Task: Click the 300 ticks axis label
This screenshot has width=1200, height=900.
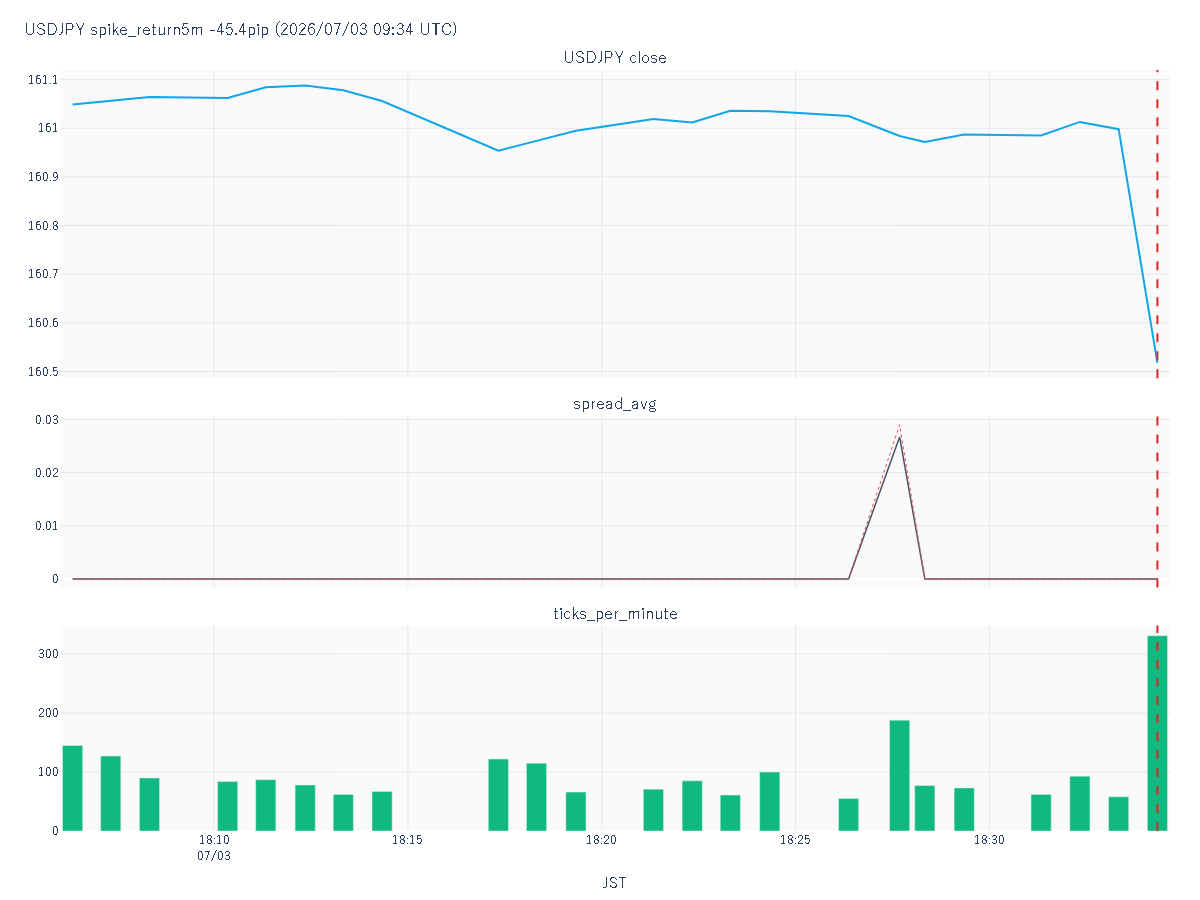Action: point(47,654)
